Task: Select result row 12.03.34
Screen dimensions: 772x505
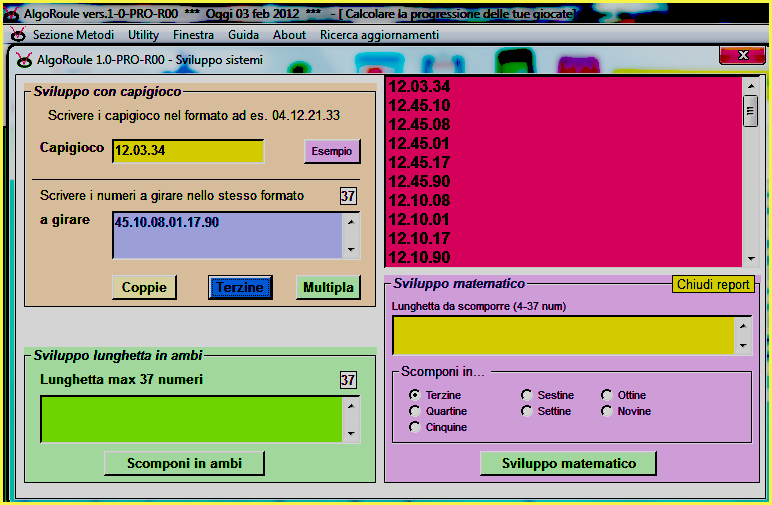Action: (563, 86)
